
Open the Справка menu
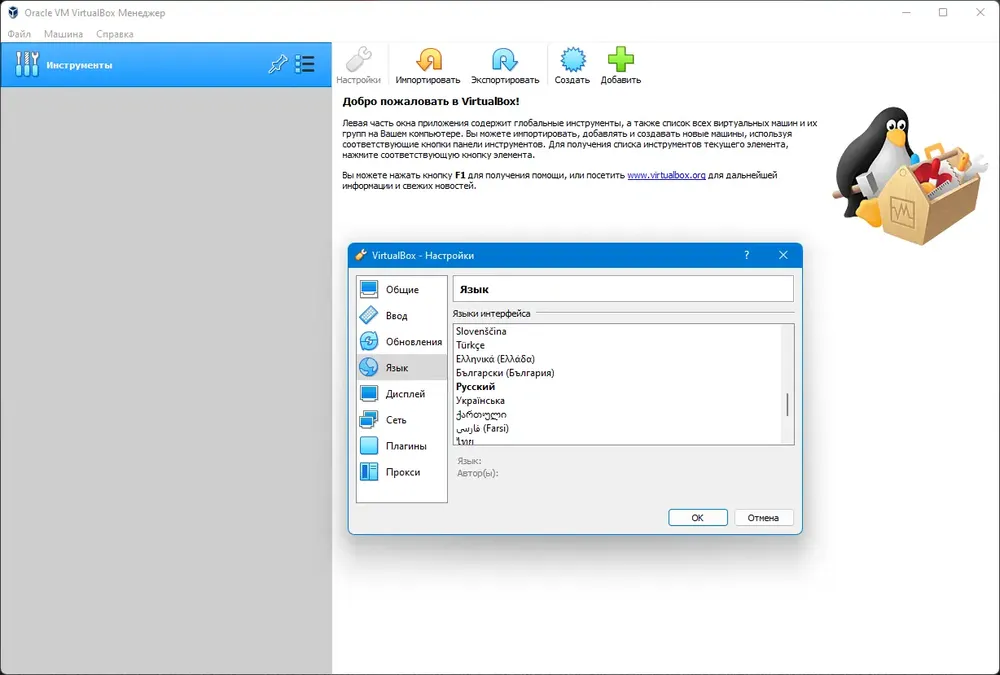click(x=115, y=34)
